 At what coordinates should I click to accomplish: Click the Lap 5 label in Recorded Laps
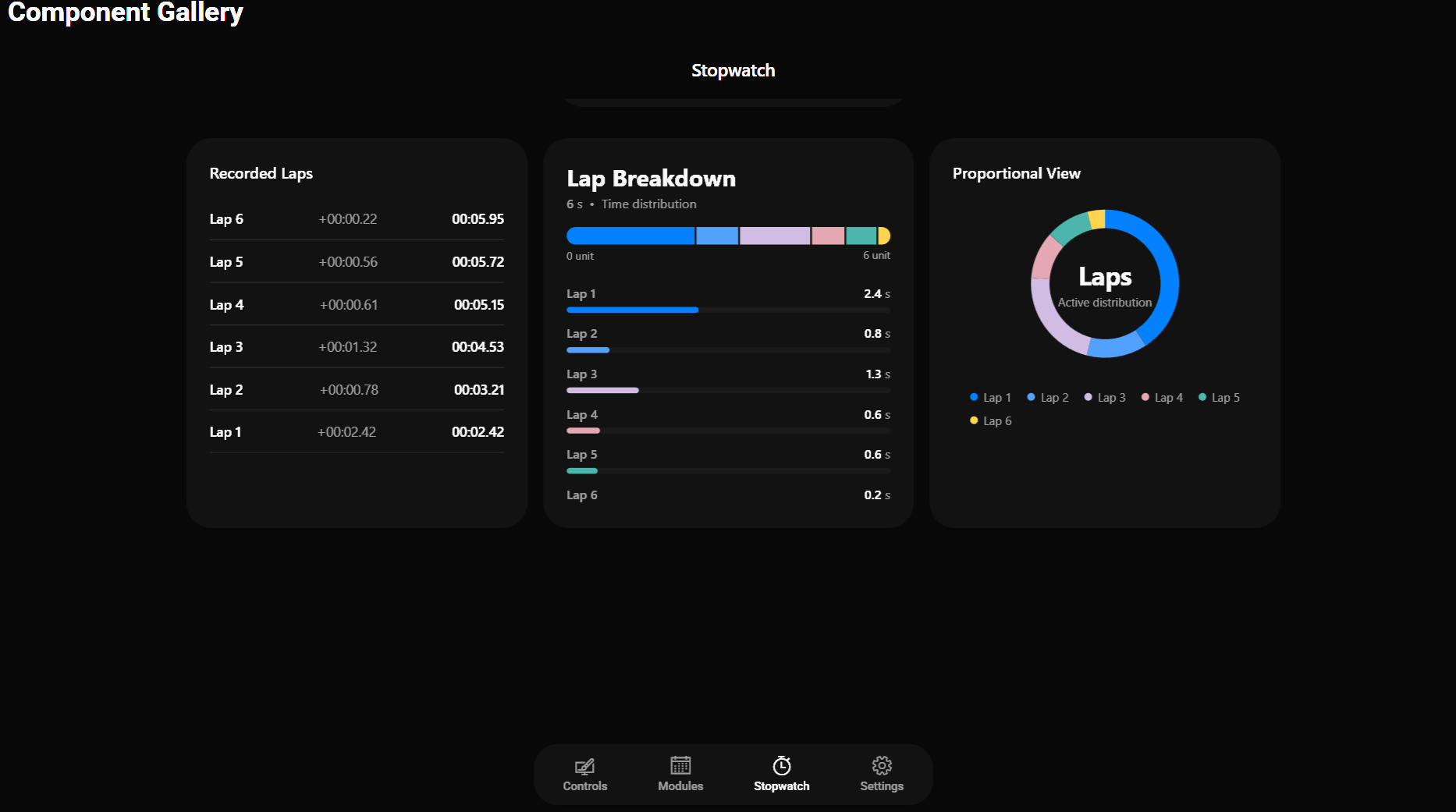click(226, 262)
